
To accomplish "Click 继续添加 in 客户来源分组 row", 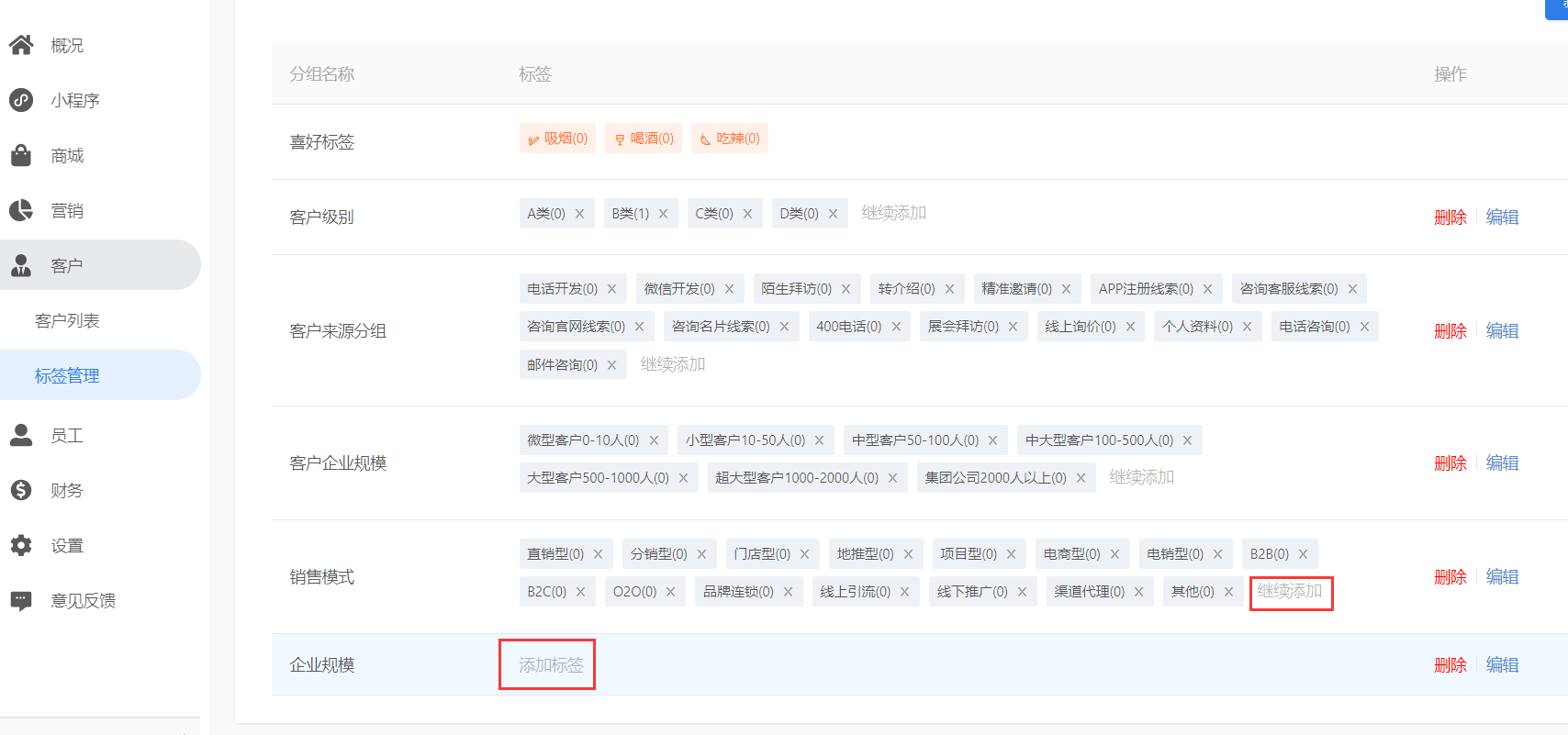I will (673, 364).
